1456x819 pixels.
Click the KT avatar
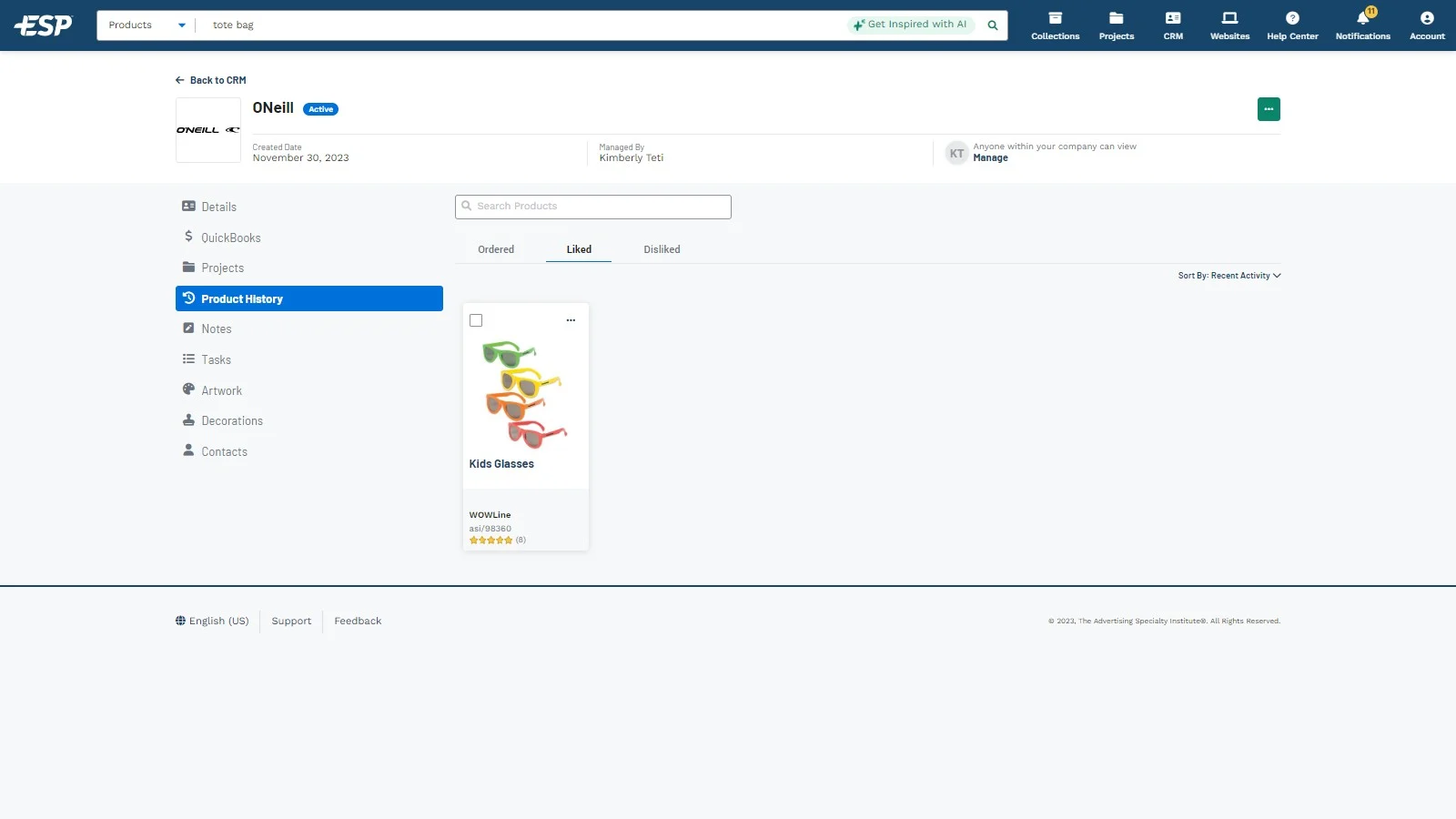[x=956, y=153]
